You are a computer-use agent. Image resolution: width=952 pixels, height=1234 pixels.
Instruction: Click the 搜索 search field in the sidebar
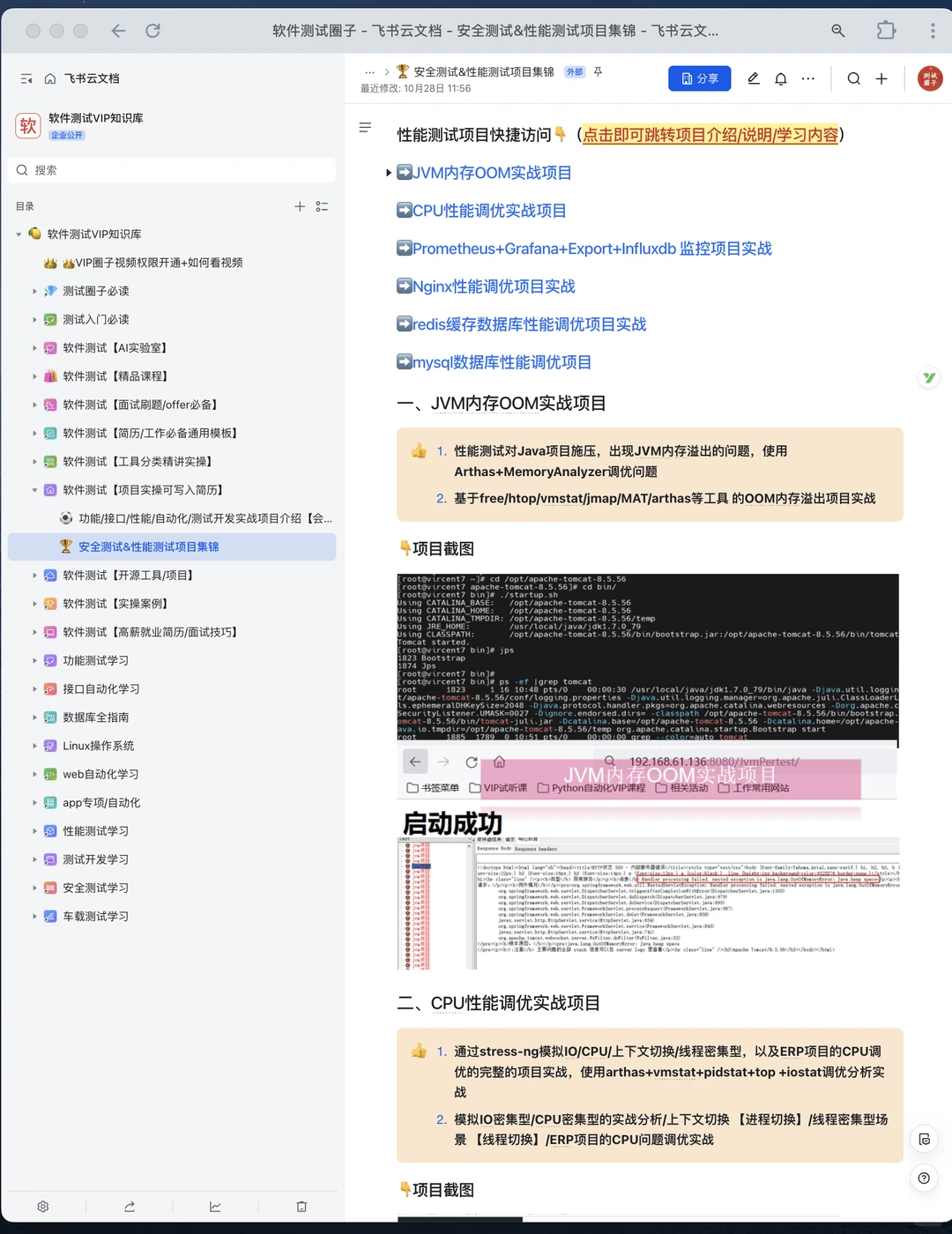tap(171, 169)
